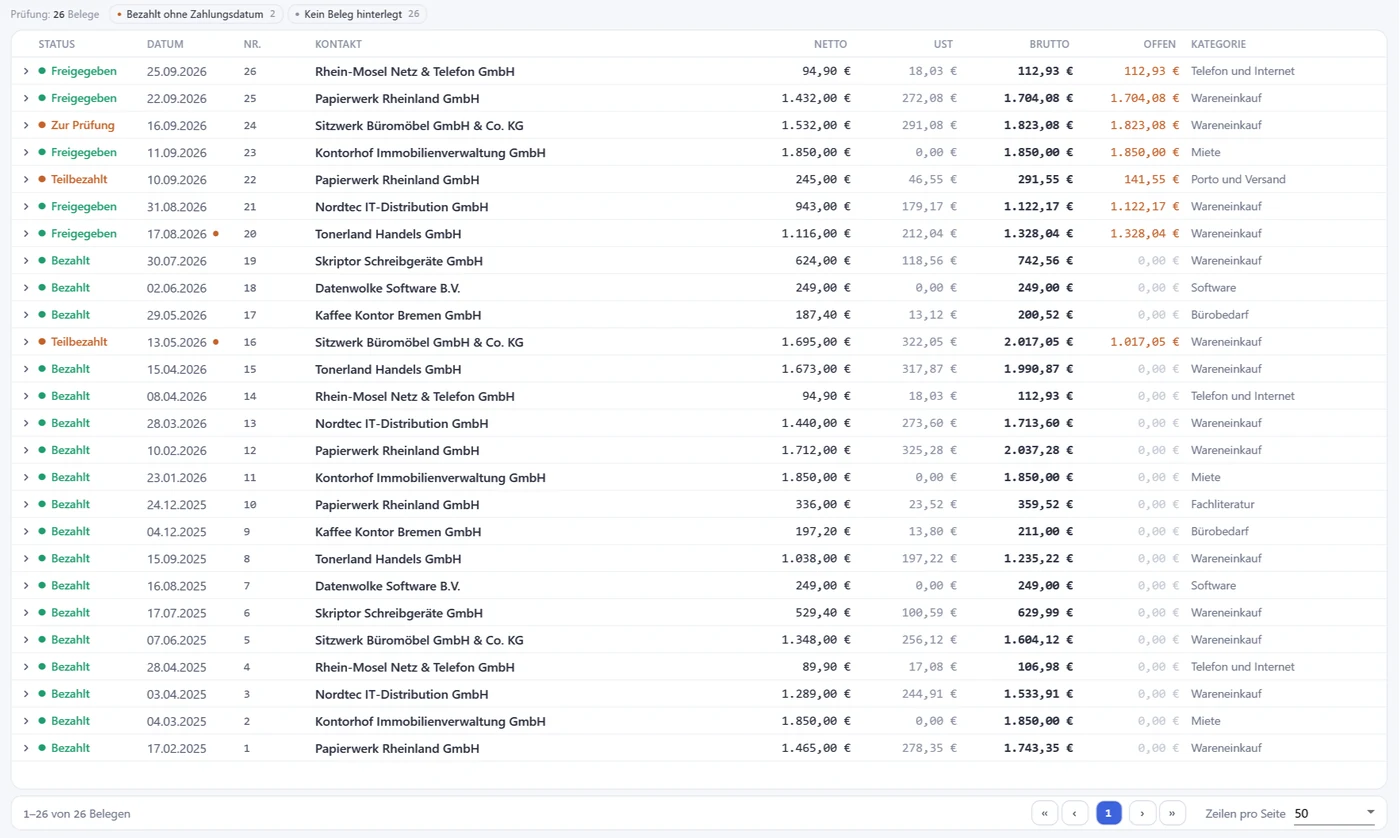This screenshot has height=838, width=1400.
Task: Select Nordtec IT-Distribution GmbH in row 21
Action: click(x=401, y=207)
